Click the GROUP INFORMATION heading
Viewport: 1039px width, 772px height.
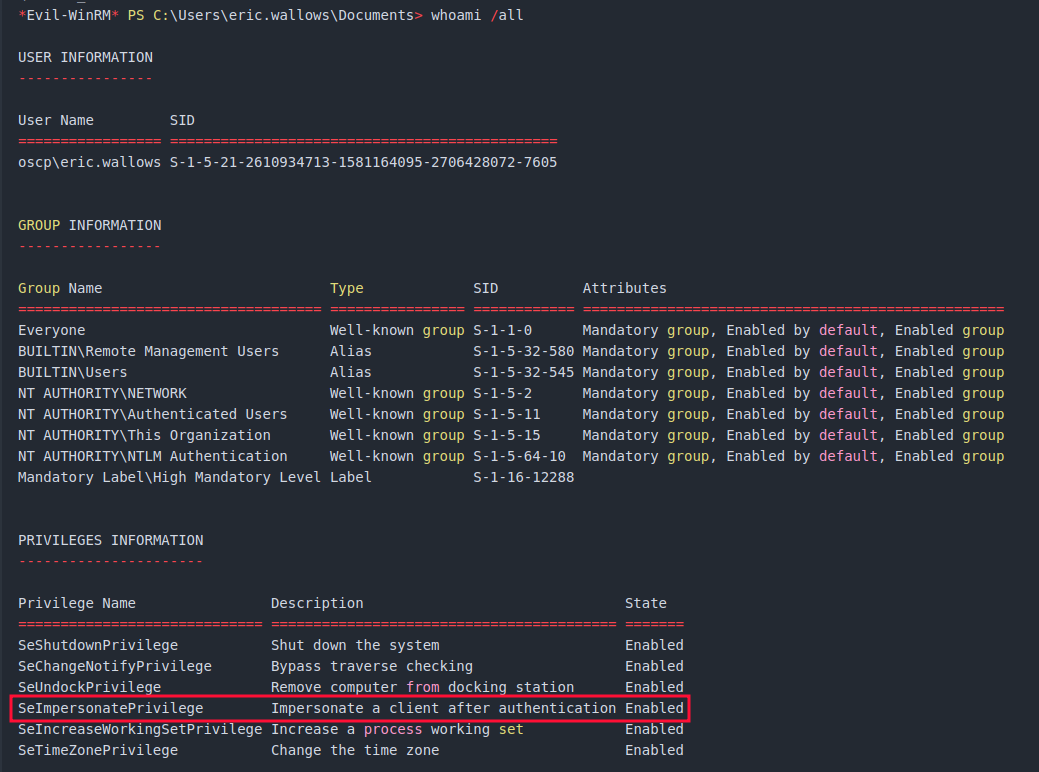tap(89, 225)
